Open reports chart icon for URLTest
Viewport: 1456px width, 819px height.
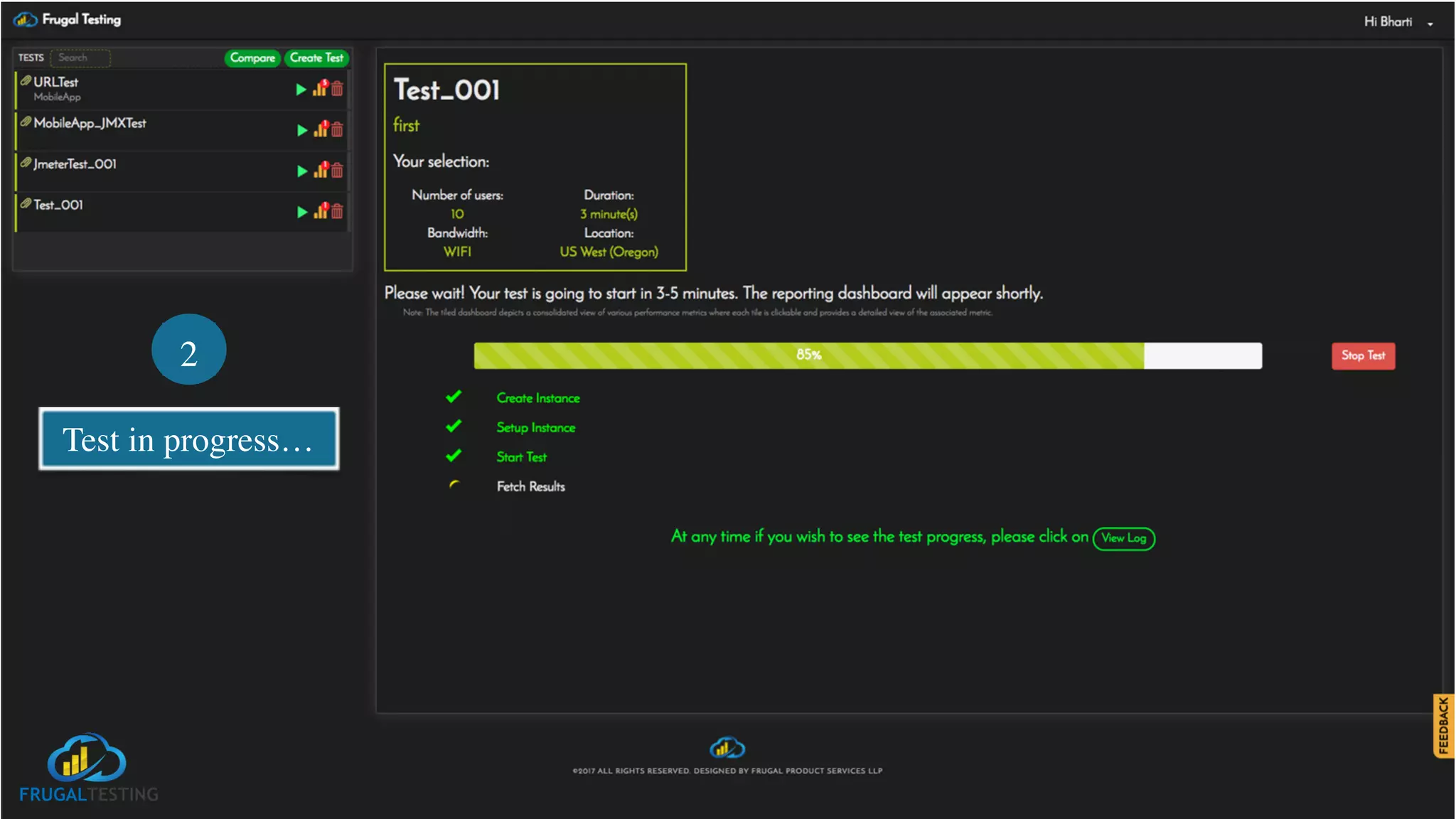(x=320, y=89)
